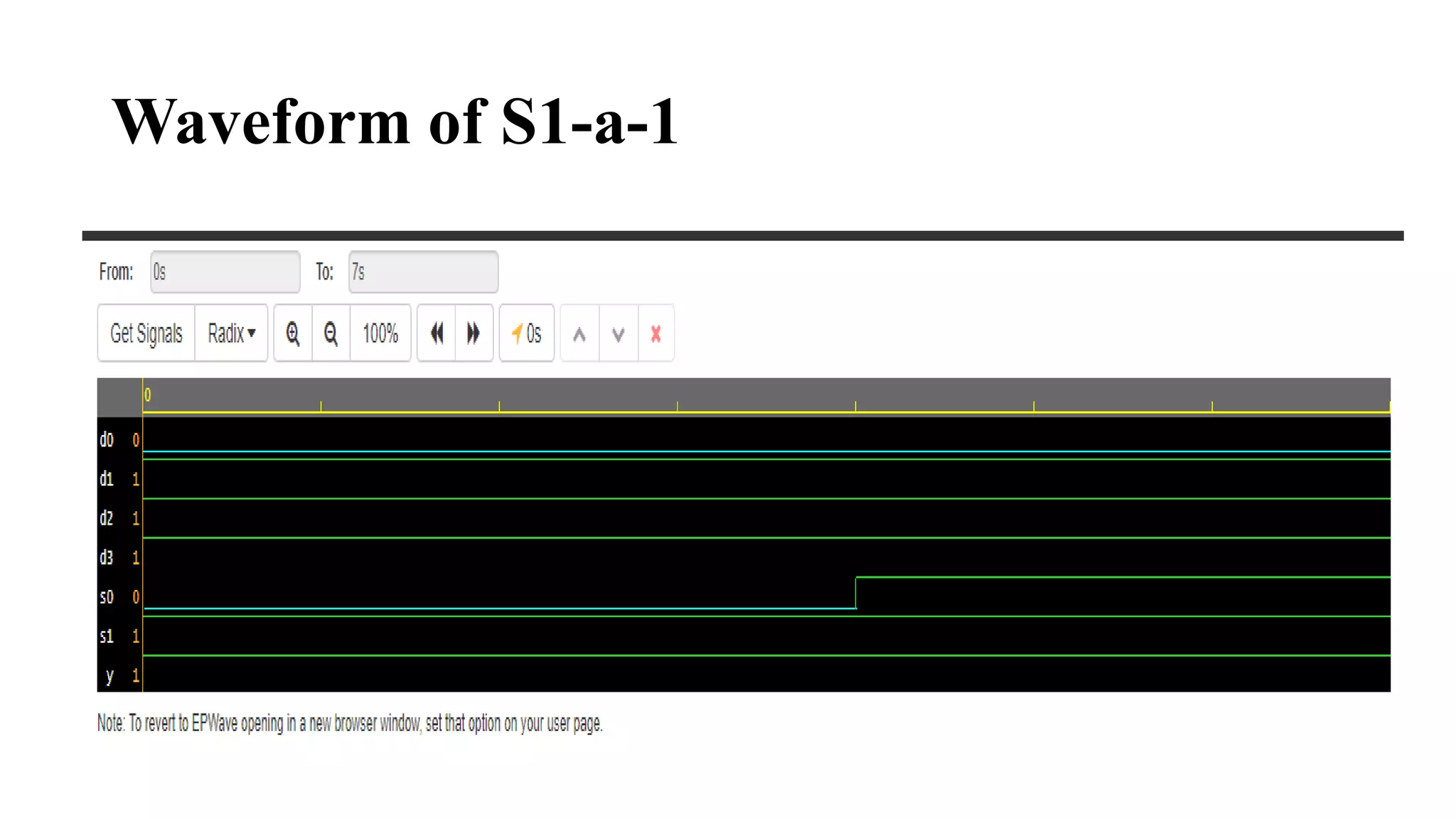The image size is (1456, 819).
Task: Select the s1 signal row
Action: (x=744, y=636)
